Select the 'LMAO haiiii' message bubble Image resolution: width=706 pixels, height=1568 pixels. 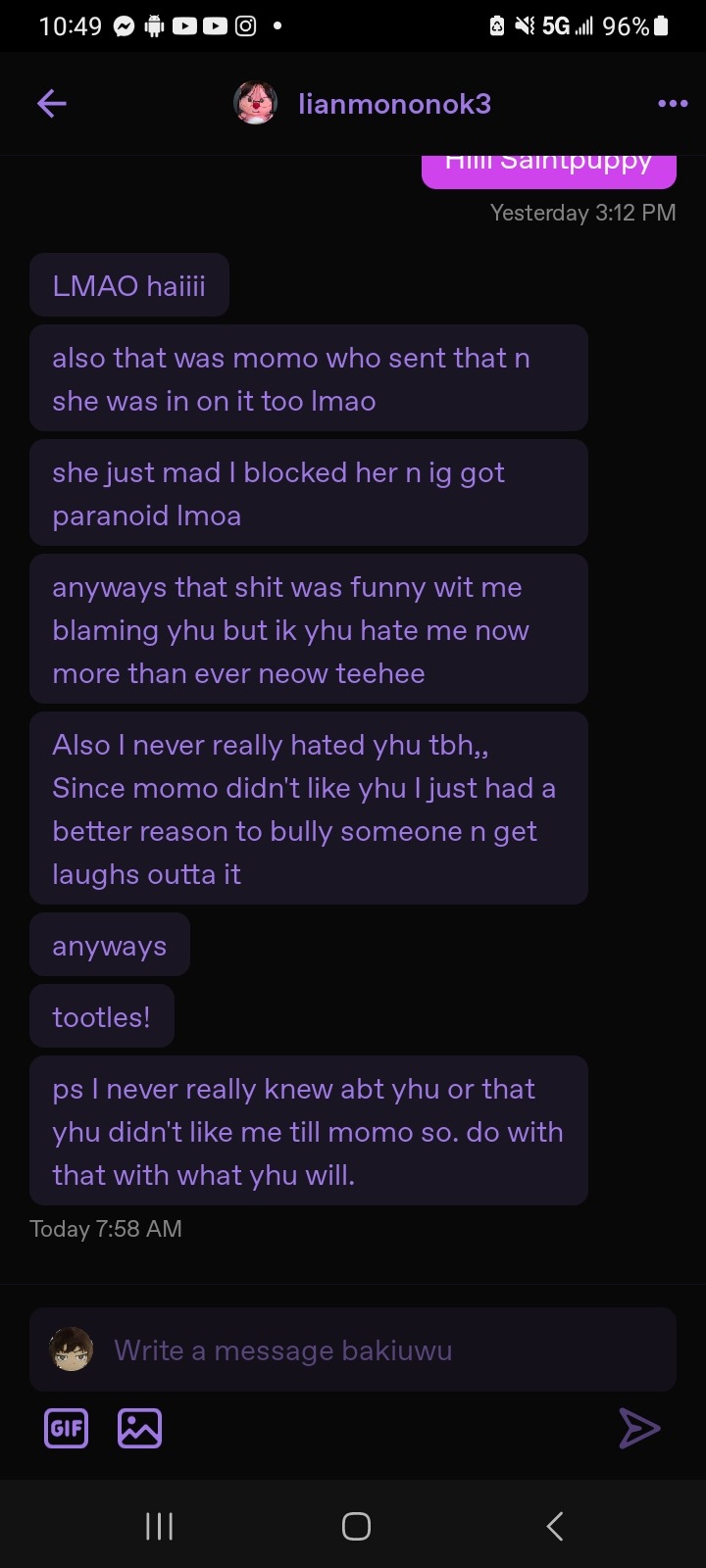click(x=129, y=285)
